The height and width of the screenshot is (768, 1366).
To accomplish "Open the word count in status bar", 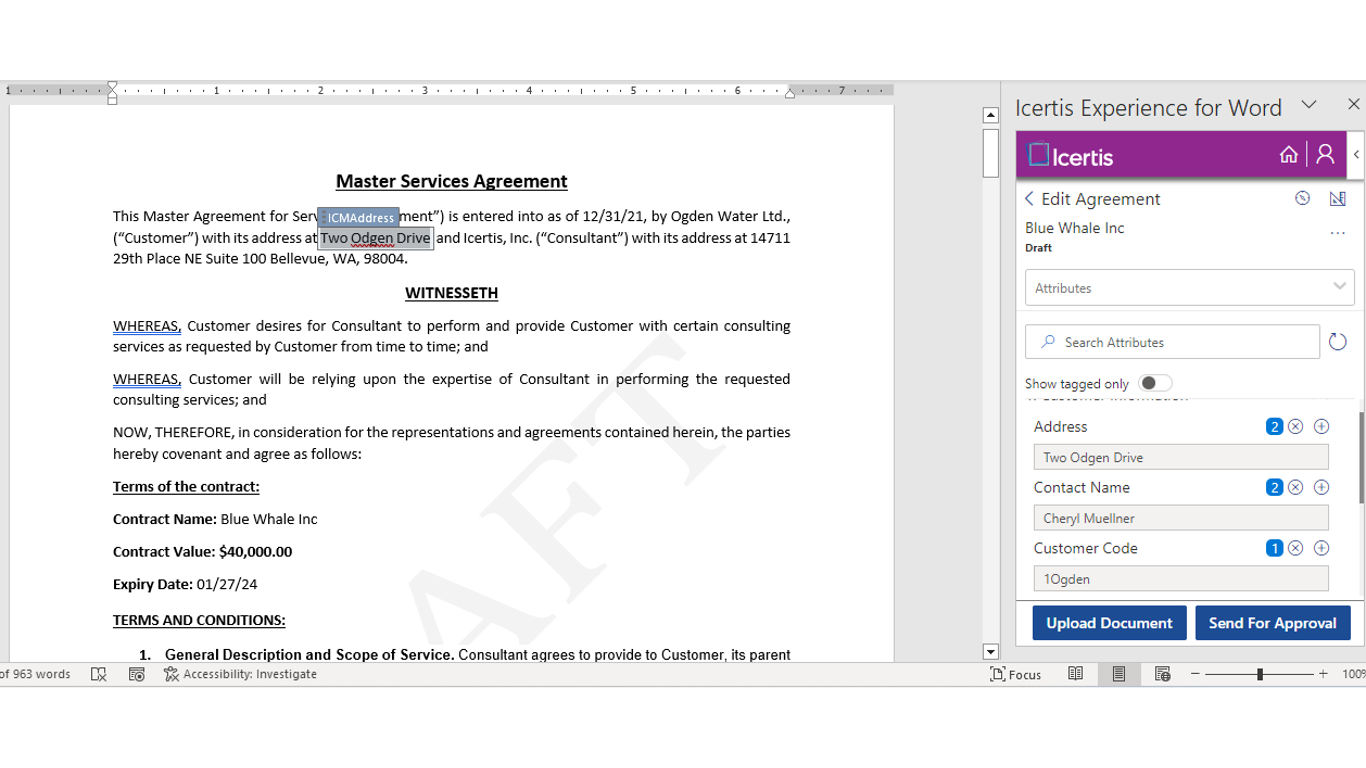I will 36,674.
